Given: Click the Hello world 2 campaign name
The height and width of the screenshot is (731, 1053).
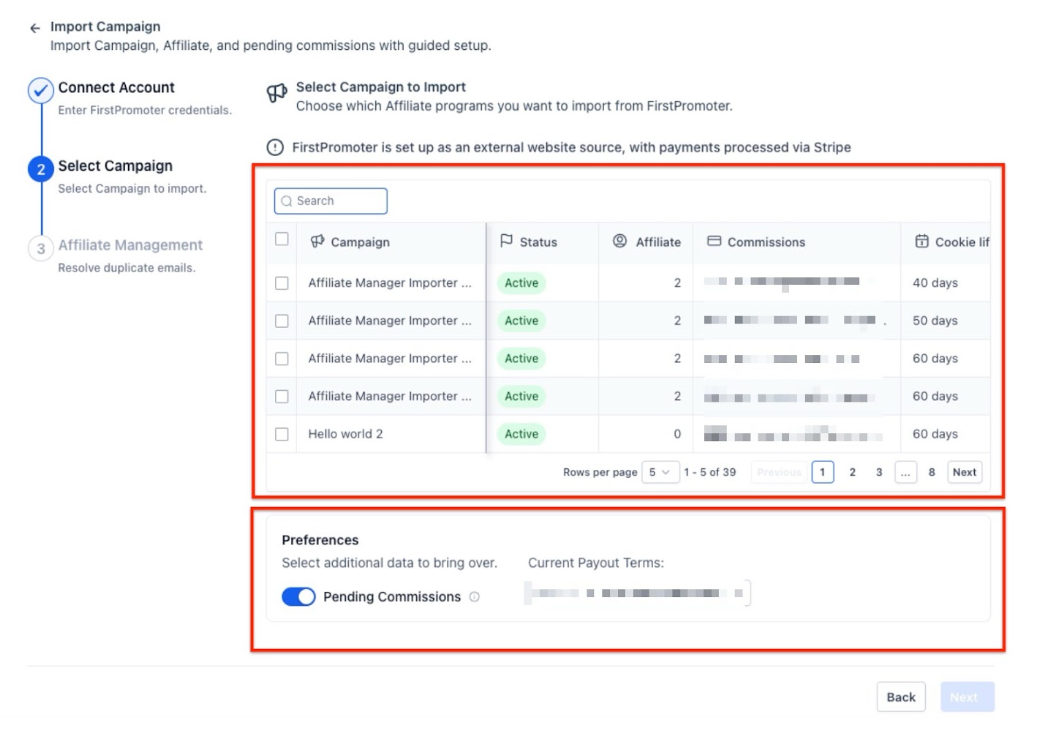Looking at the screenshot, I should [345, 434].
